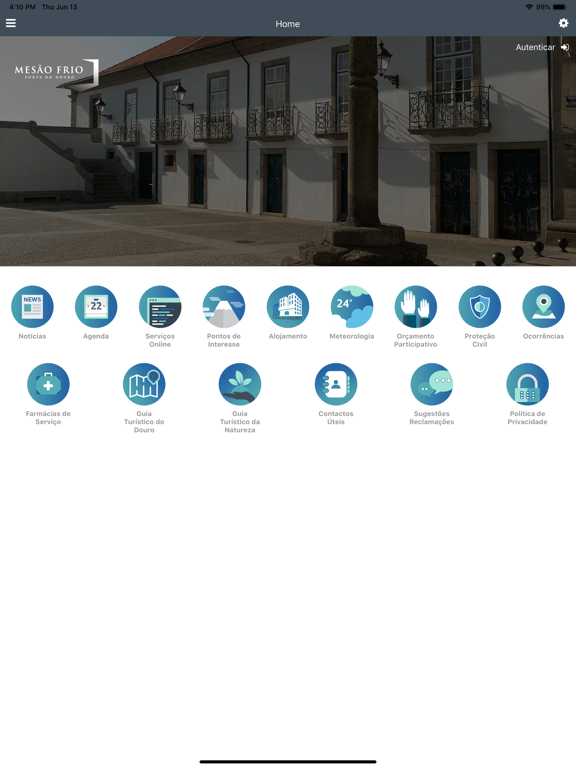Viewport: 576px width, 768px height.
Task: Open Guia Turístico da Natureza plant icon
Action: pyautogui.click(x=240, y=384)
